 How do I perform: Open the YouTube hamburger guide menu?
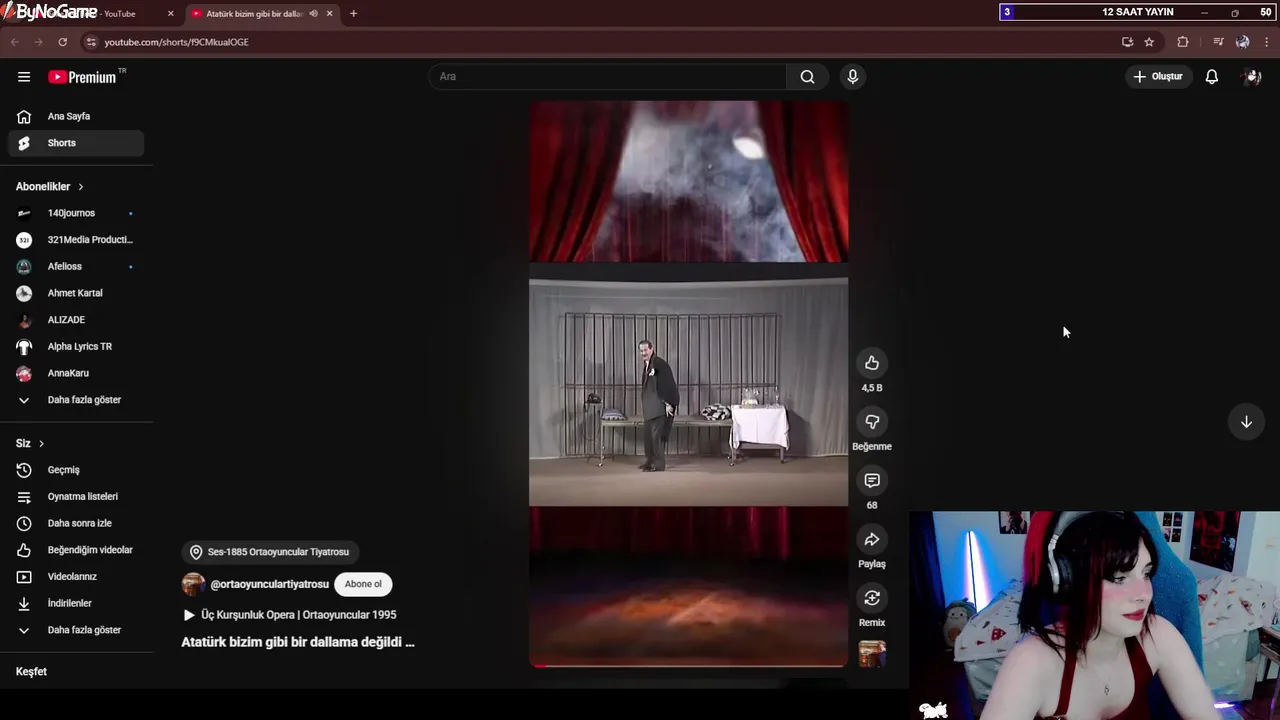click(x=24, y=77)
